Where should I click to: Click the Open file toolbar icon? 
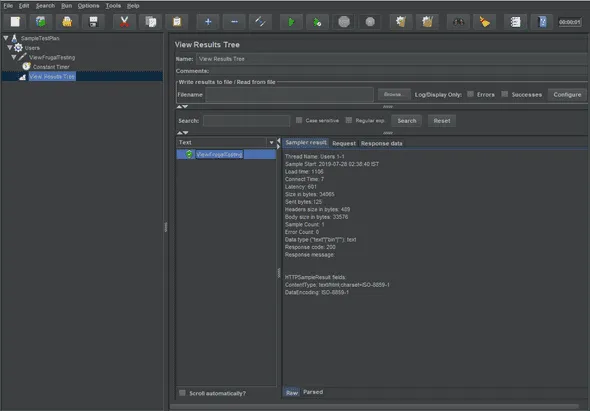point(67,22)
